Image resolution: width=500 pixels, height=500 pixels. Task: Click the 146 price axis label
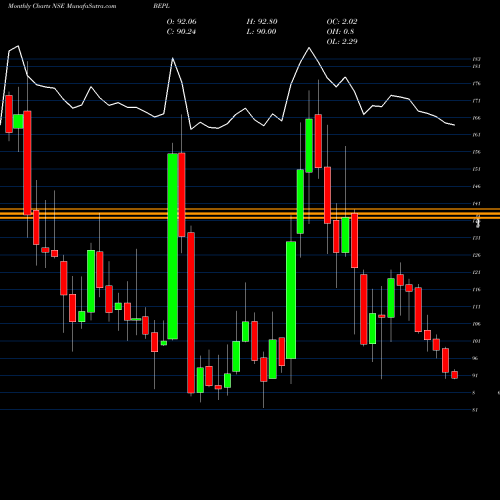pos(476,186)
